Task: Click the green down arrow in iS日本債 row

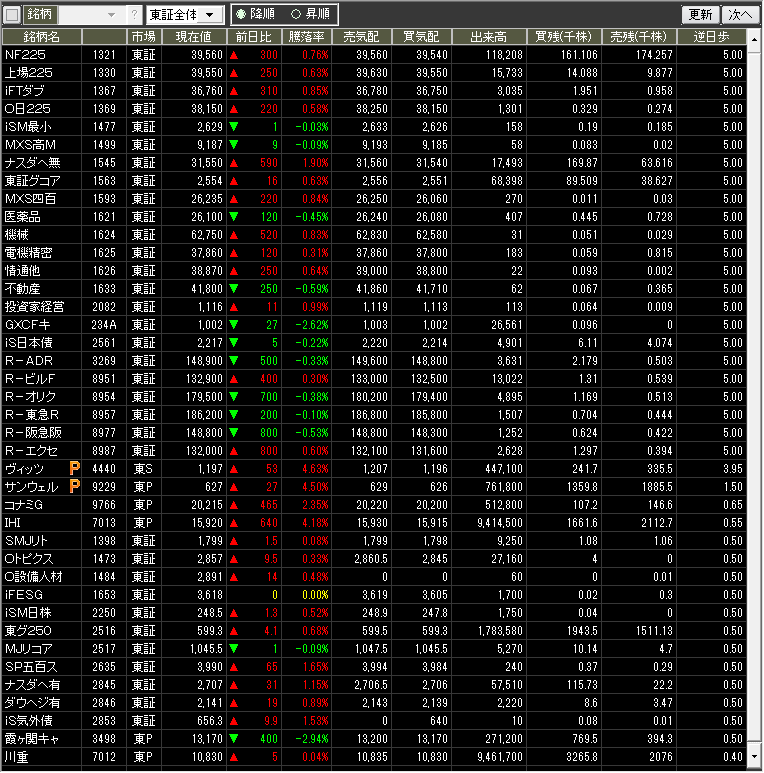Action: (234, 343)
